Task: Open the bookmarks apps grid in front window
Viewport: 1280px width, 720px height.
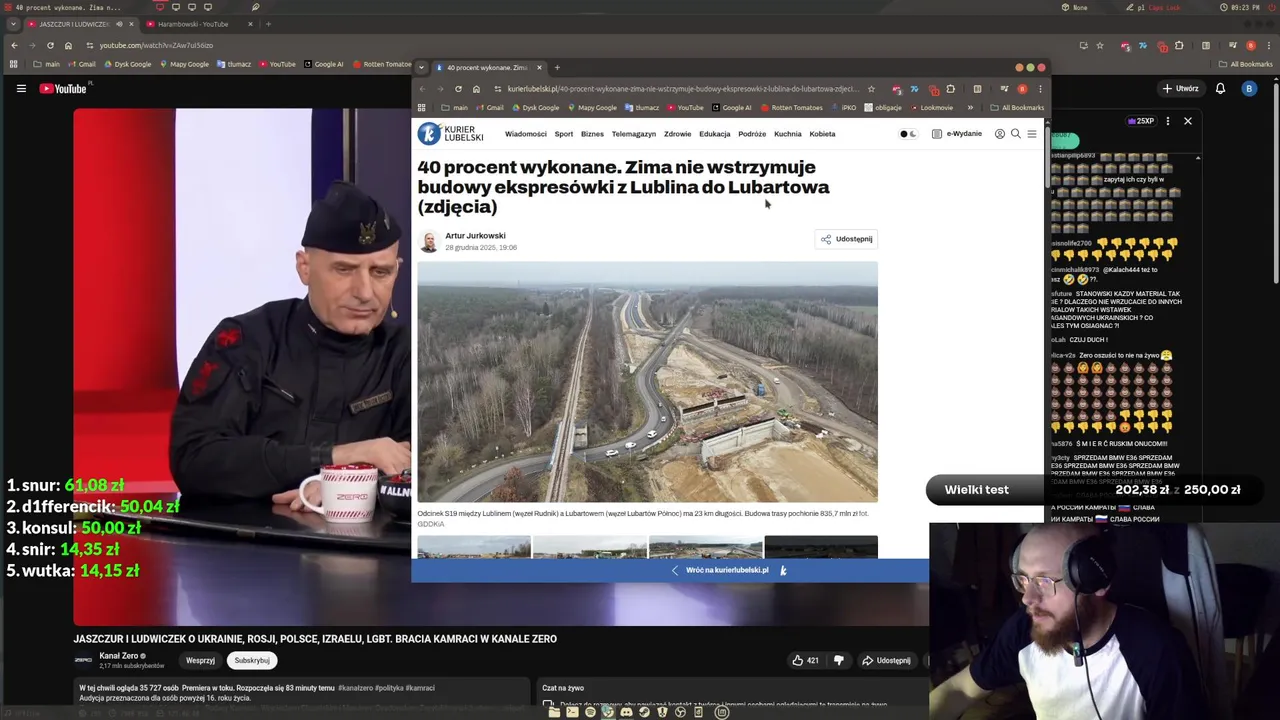Action: pos(421,107)
